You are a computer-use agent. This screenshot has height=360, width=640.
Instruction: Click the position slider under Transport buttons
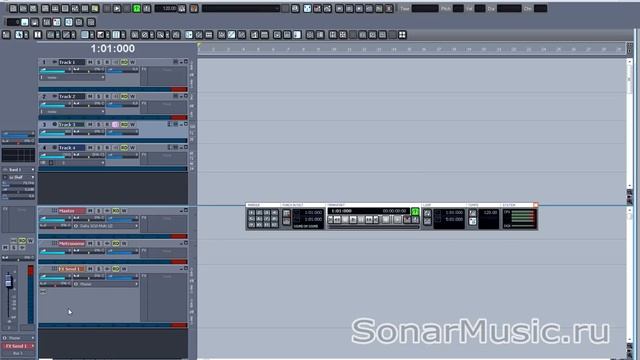[x=373, y=227]
